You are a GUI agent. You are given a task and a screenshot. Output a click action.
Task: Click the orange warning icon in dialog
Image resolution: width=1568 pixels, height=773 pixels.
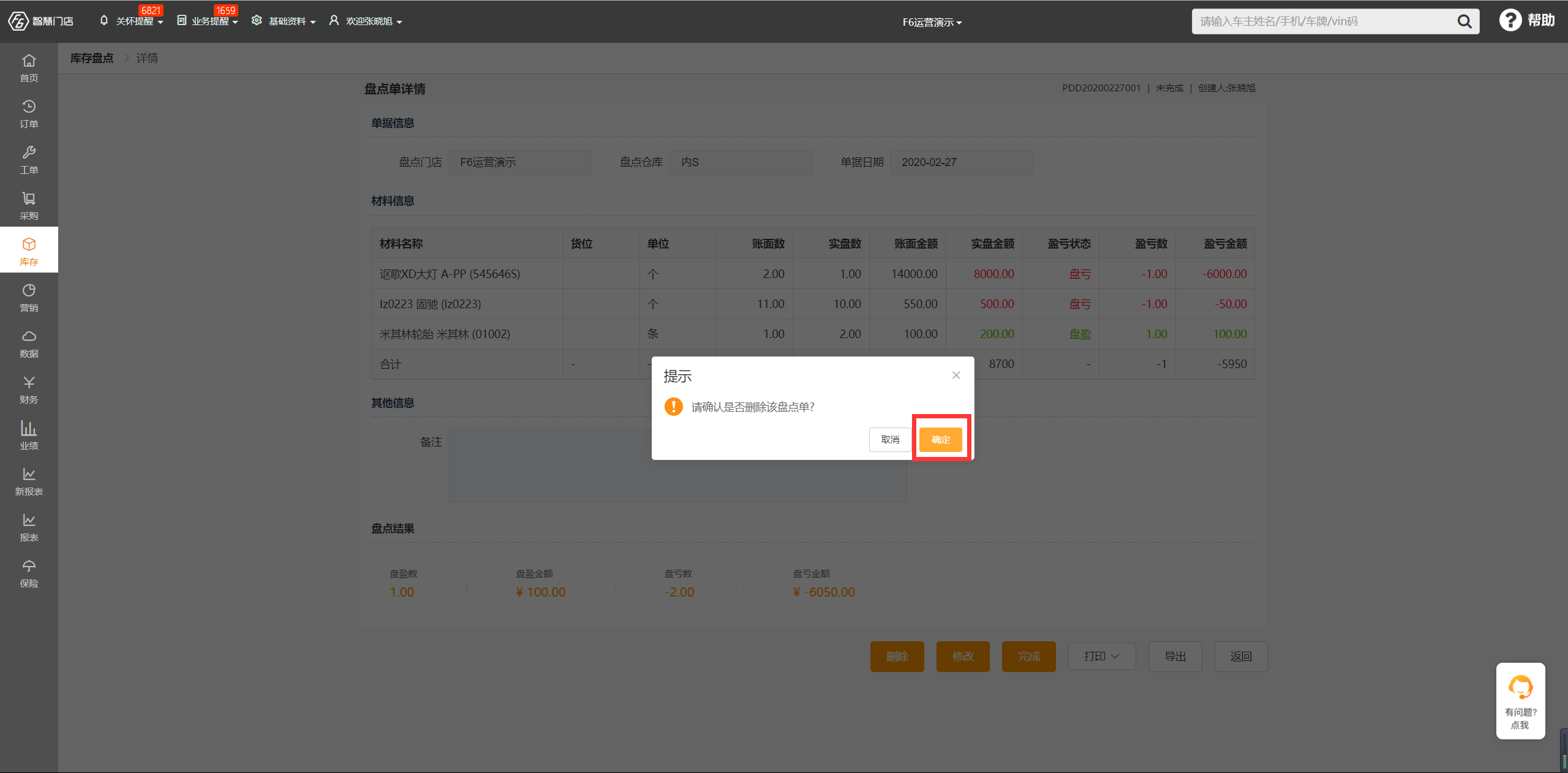673,406
